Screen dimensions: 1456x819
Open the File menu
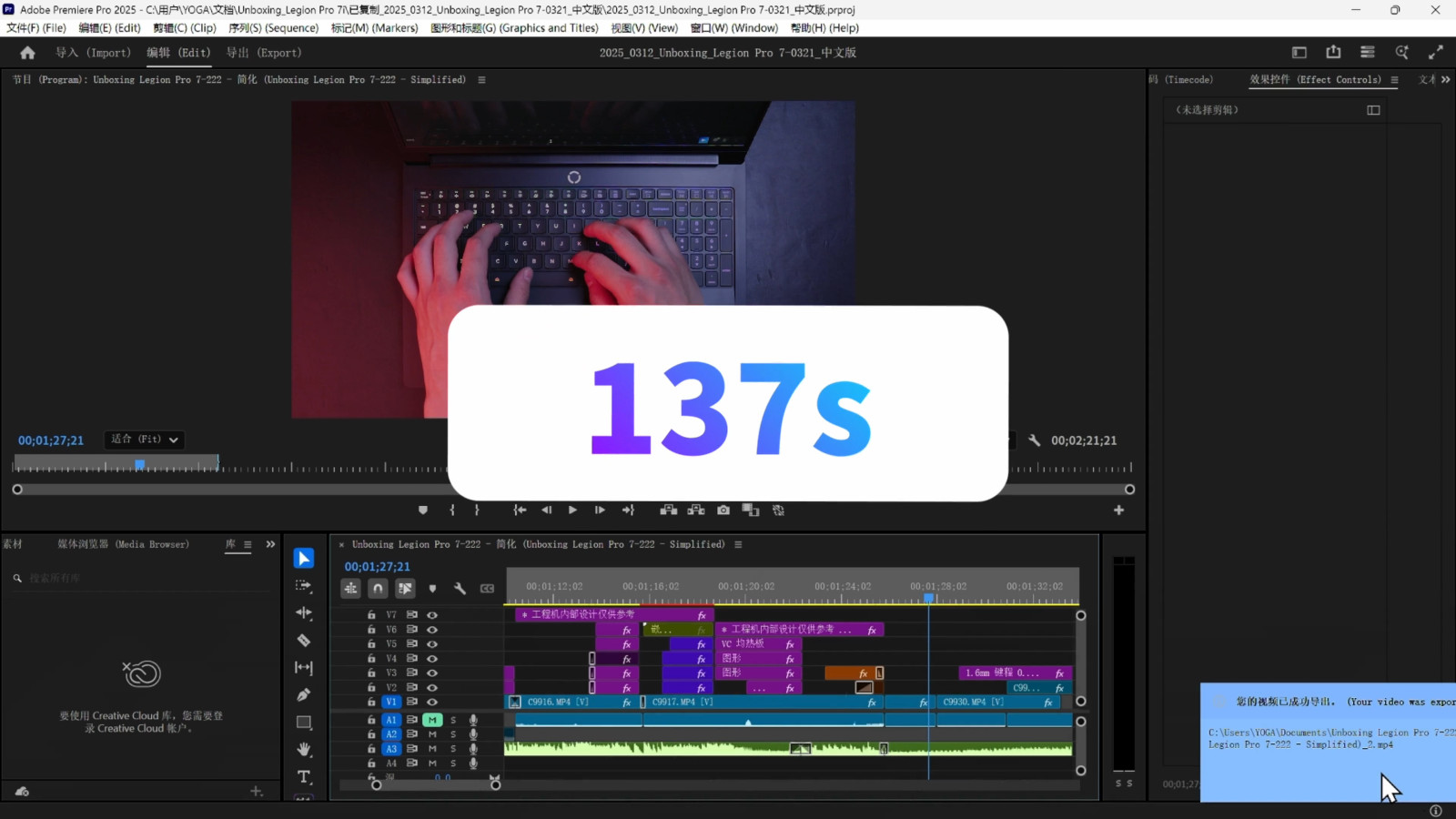[36, 28]
